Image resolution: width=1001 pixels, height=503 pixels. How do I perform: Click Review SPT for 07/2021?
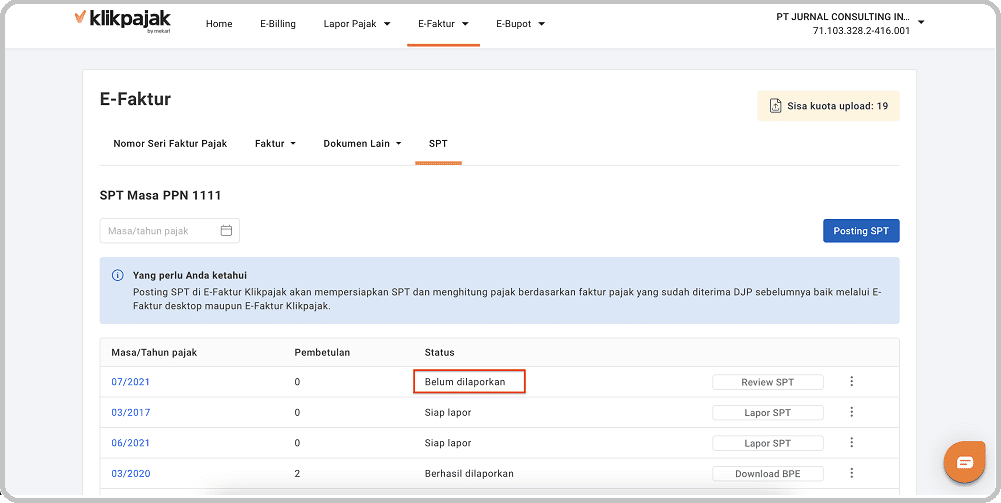click(767, 382)
